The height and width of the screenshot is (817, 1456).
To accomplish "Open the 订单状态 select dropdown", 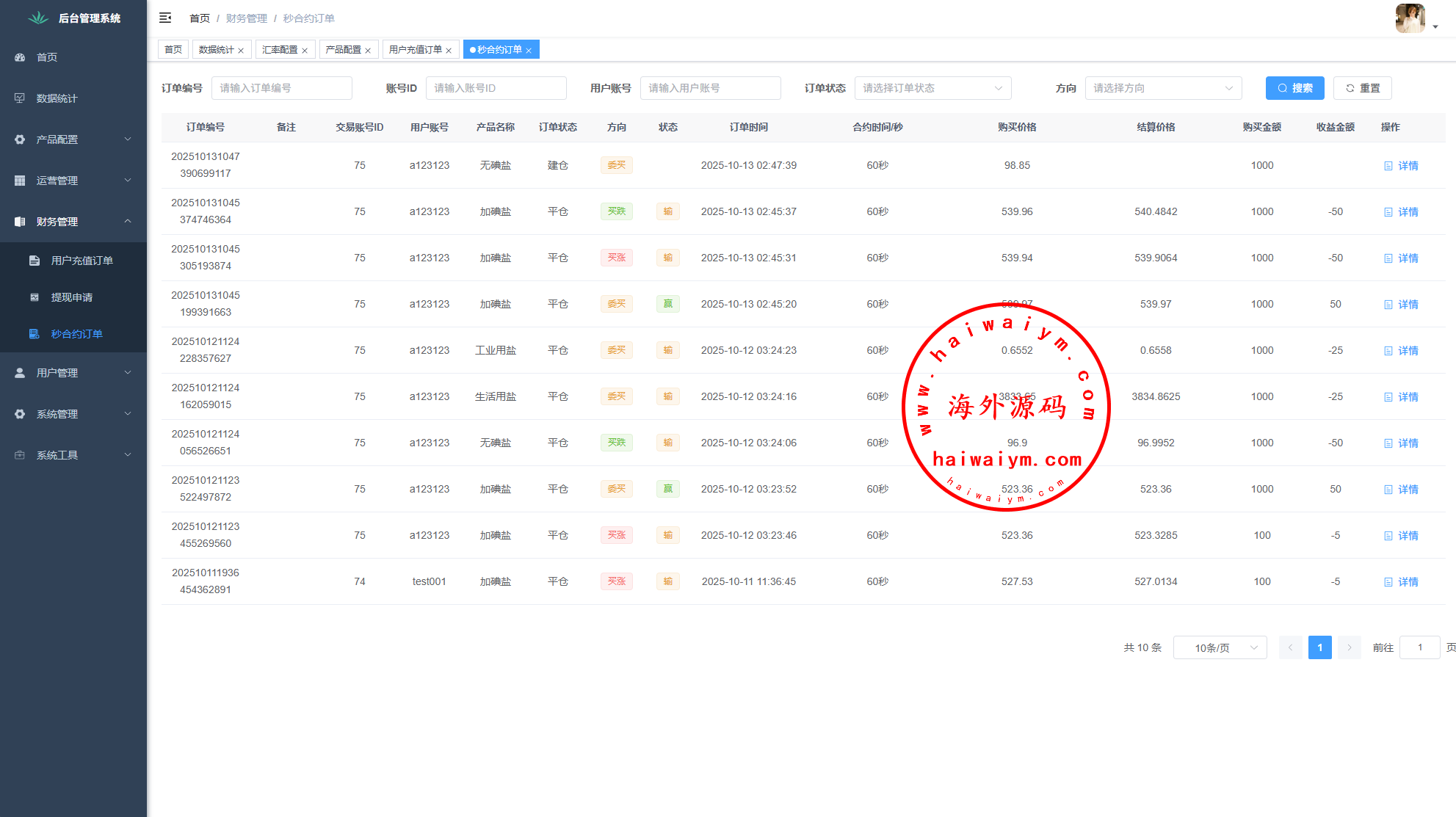I will coord(932,88).
